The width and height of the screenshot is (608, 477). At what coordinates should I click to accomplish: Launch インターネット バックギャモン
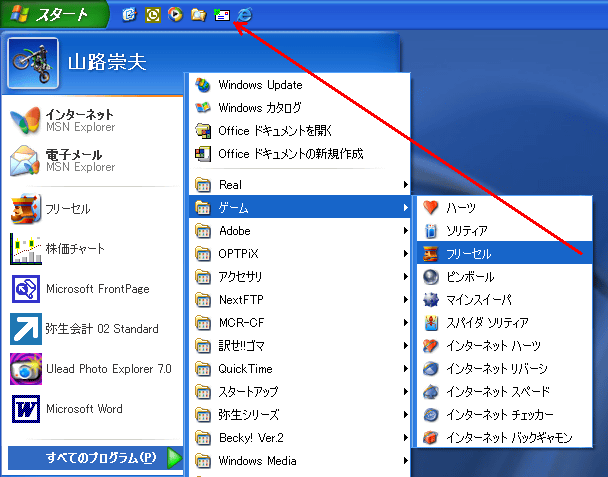pyautogui.click(x=504, y=437)
